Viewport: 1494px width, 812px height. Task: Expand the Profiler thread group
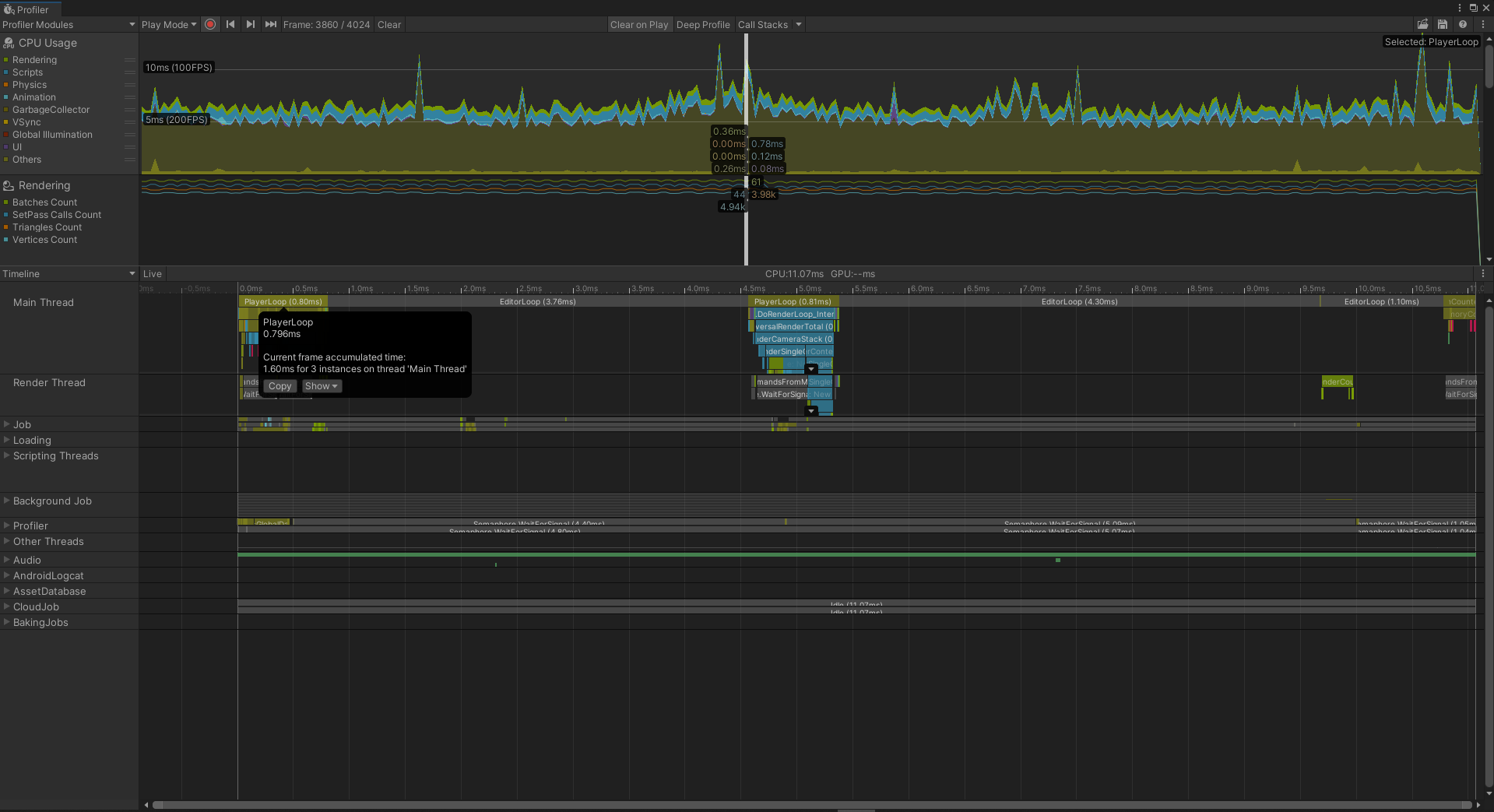6,526
